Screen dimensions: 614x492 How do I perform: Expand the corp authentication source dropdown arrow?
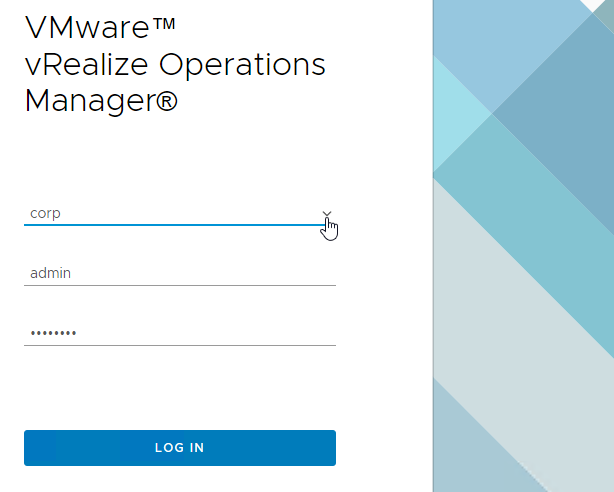pos(327,214)
